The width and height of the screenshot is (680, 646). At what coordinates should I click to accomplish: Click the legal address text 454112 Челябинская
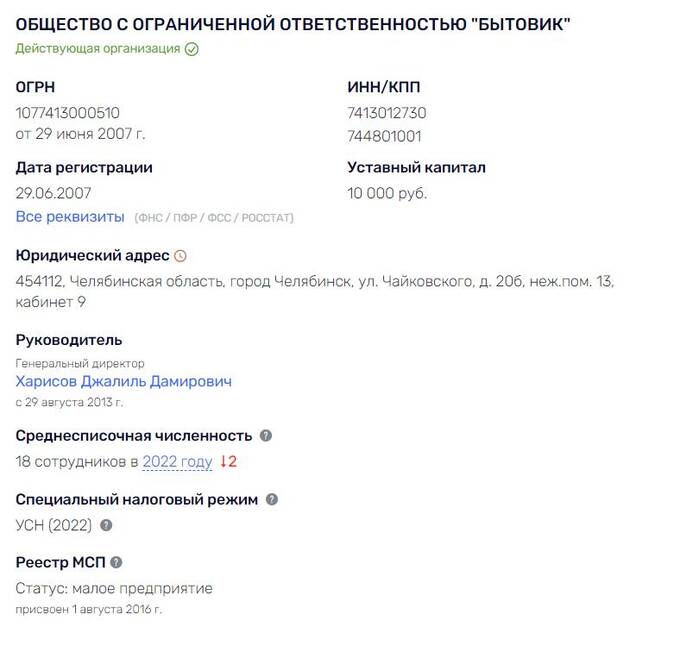click(x=315, y=291)
